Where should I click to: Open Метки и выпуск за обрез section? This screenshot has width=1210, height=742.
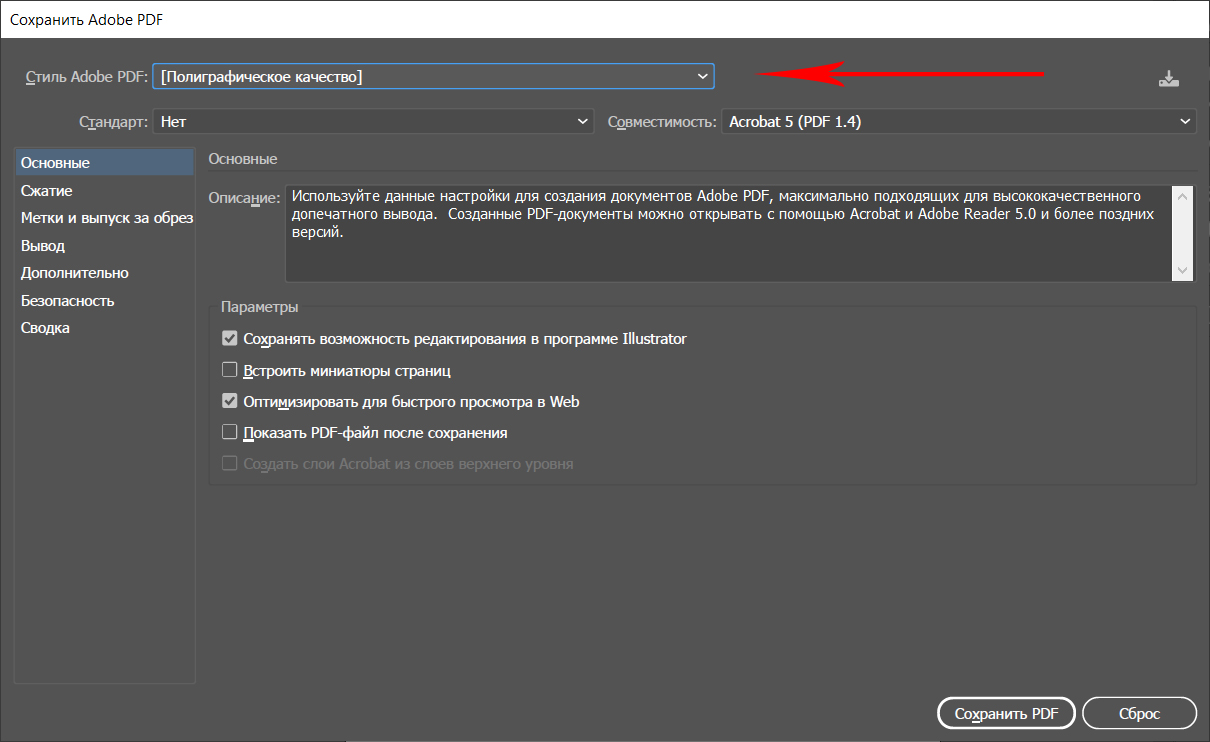(104, 218)
